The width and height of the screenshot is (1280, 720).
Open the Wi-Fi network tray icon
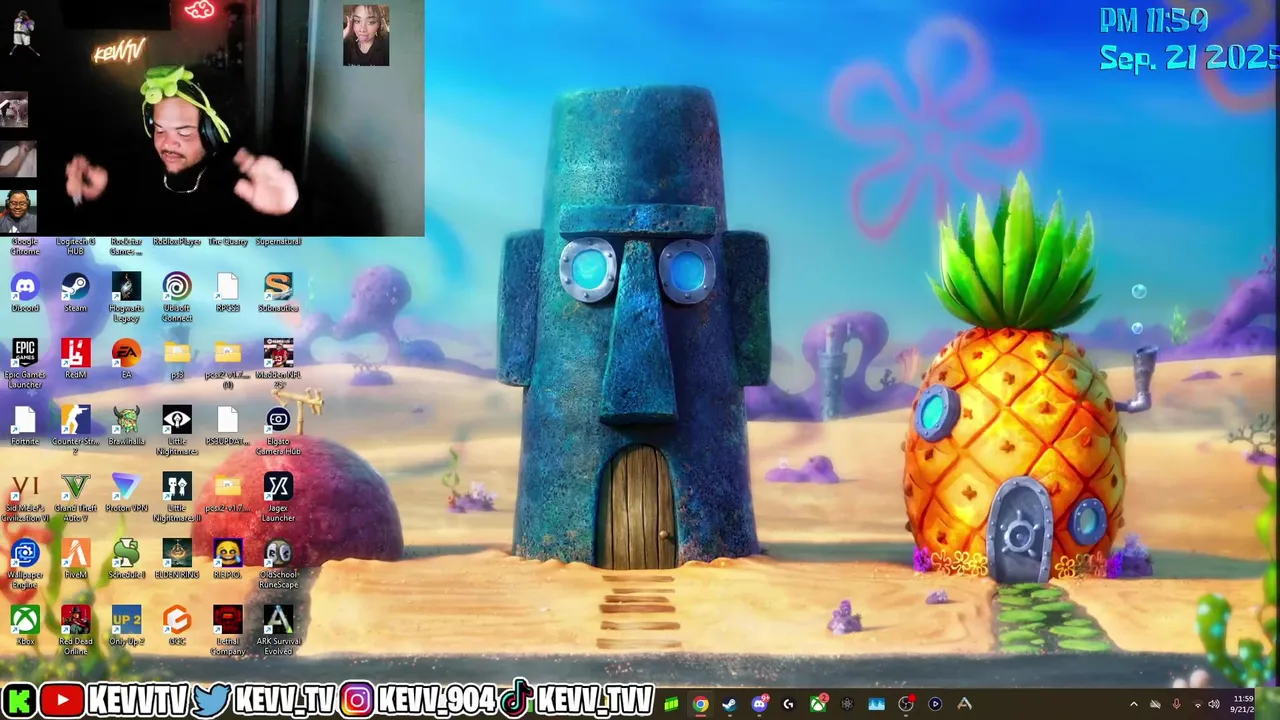[1197, 704]
